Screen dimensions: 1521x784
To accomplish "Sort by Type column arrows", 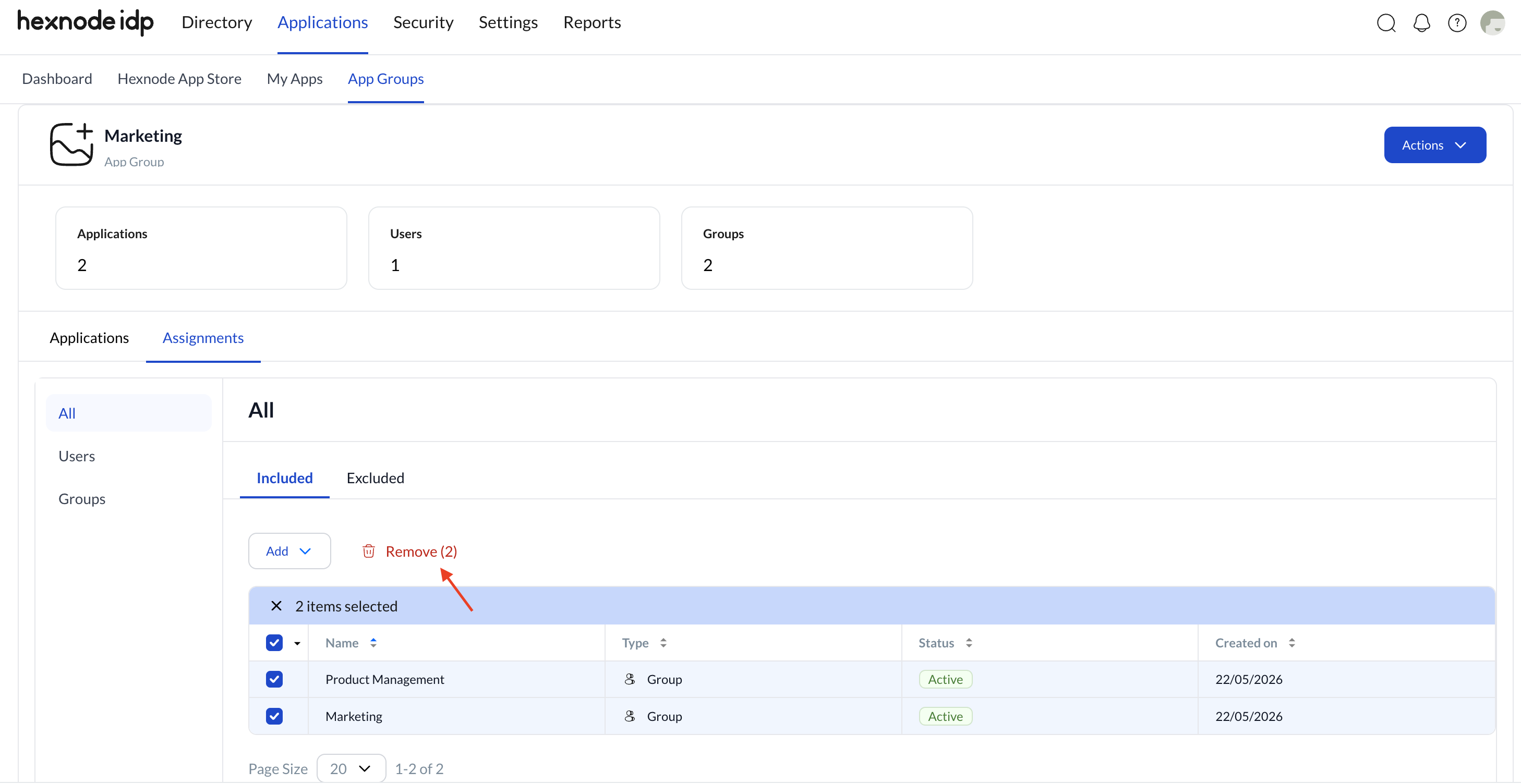I will coord(663,642).
